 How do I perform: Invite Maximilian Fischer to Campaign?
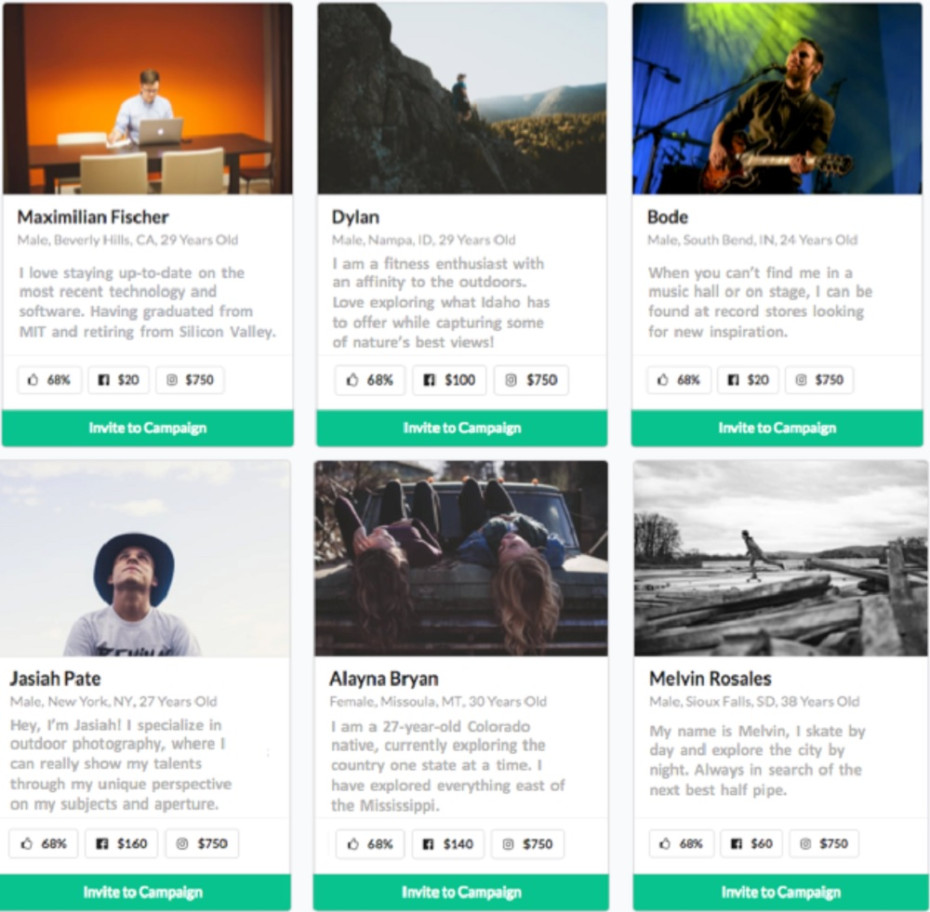pyautogui.click(x=148, y=428)
